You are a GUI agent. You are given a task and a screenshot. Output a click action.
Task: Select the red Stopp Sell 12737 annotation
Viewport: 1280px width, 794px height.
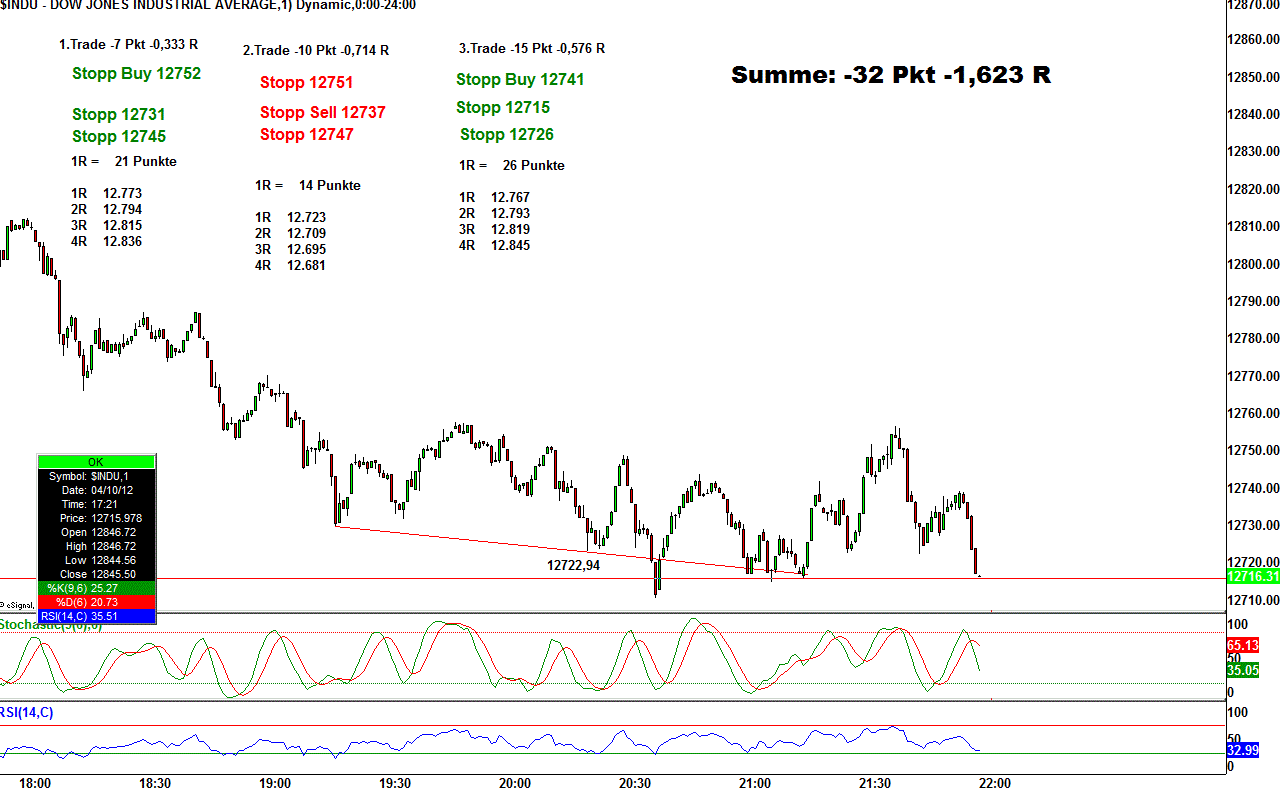point(322,112)
